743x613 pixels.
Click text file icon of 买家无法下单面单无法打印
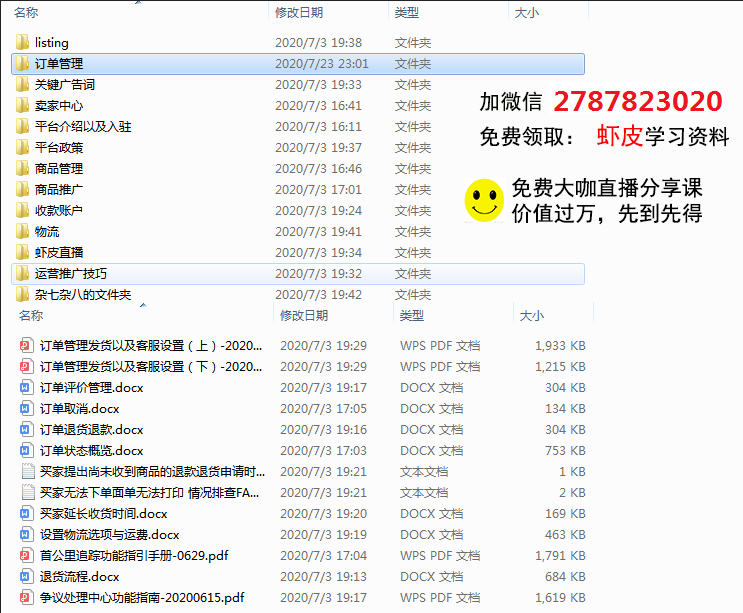28,493
